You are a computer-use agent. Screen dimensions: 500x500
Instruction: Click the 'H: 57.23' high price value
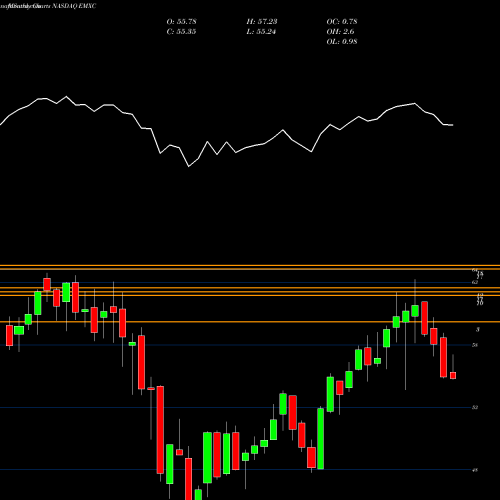262,22
